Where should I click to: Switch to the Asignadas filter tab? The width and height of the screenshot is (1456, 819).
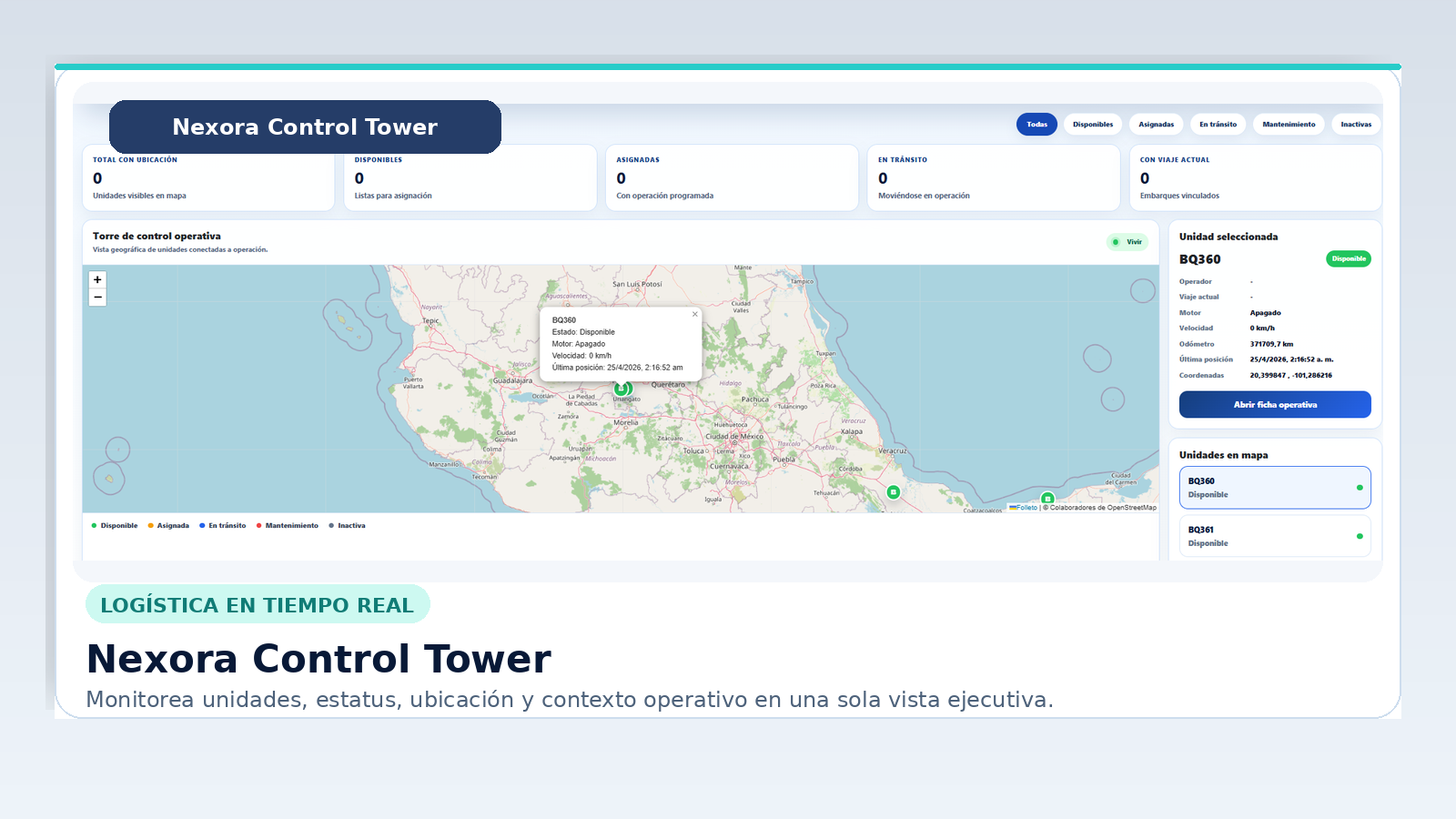[1156, 125]
